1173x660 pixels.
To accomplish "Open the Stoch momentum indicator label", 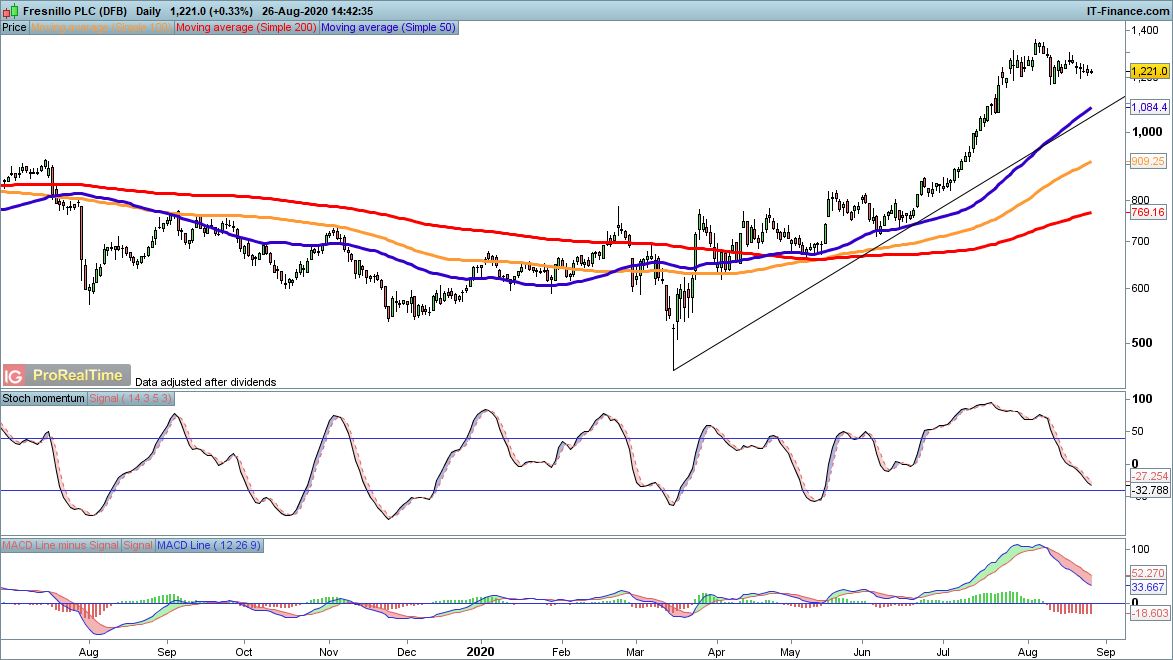I will (43, 398).
